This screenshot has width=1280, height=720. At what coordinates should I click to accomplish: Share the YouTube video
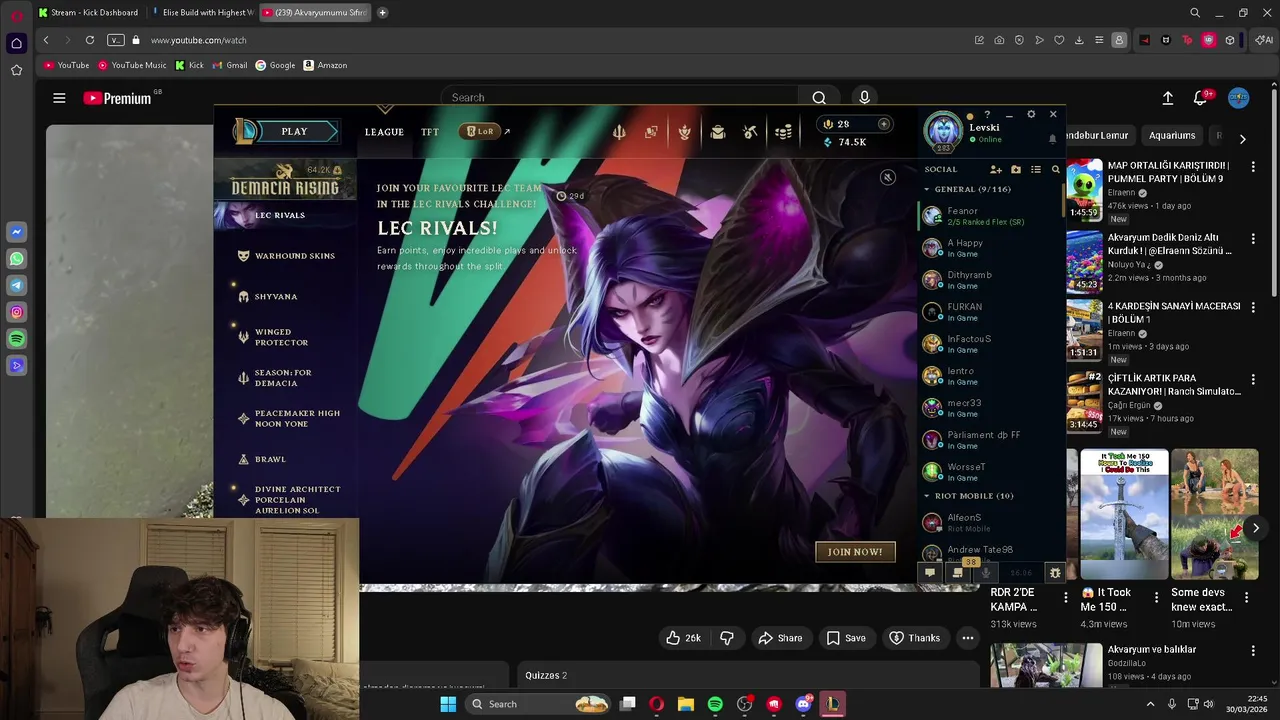[780, 638]
